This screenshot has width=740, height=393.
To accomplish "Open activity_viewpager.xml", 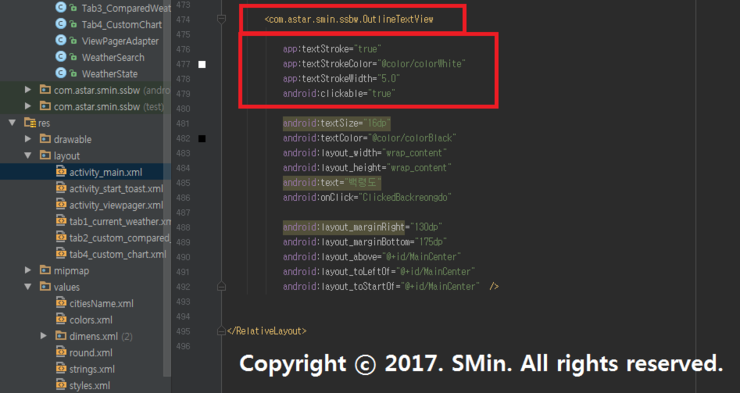I will point(116,205).
